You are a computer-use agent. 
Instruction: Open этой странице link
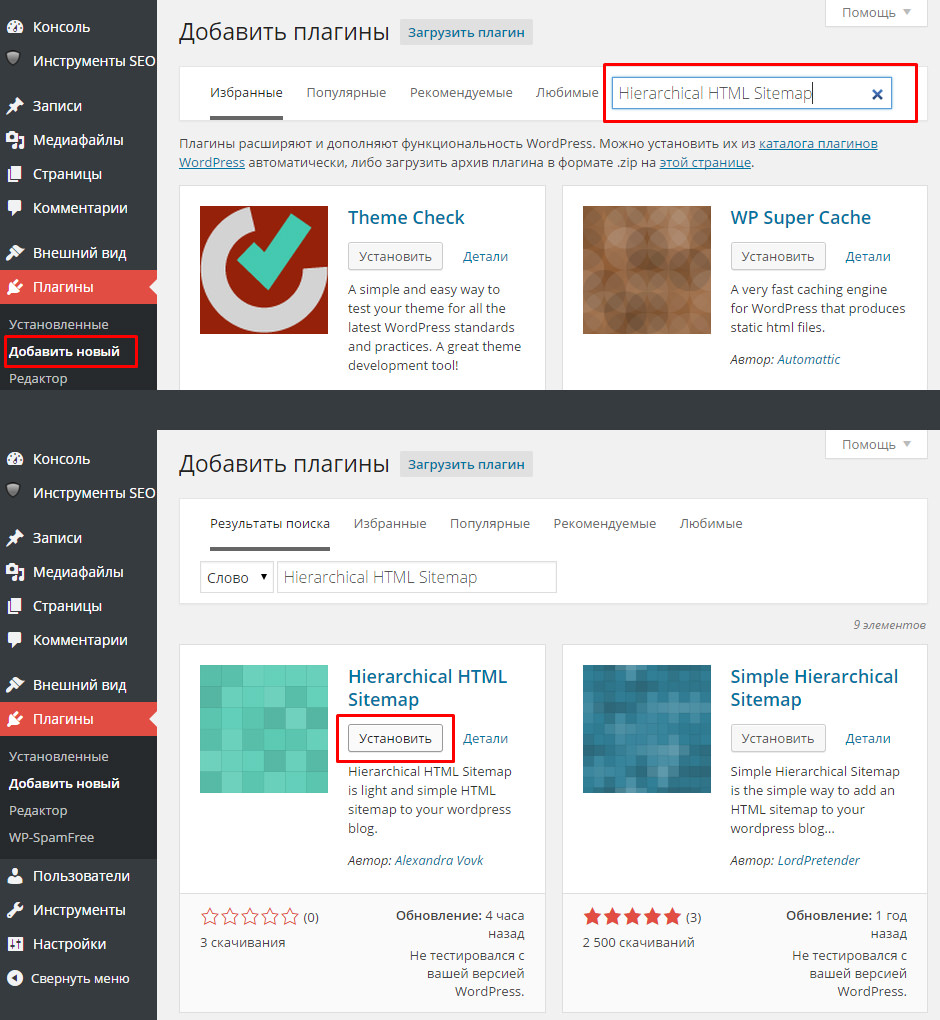705,163
